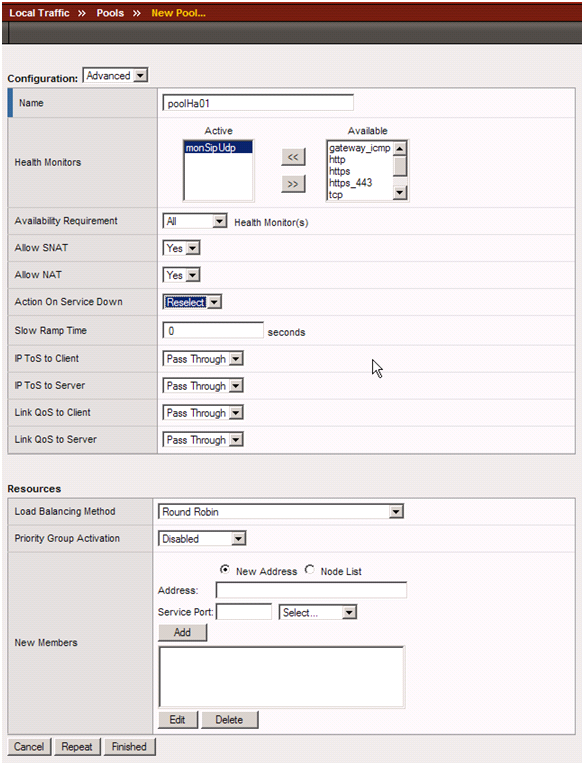Select the New Address radio button

pos(224,569)
